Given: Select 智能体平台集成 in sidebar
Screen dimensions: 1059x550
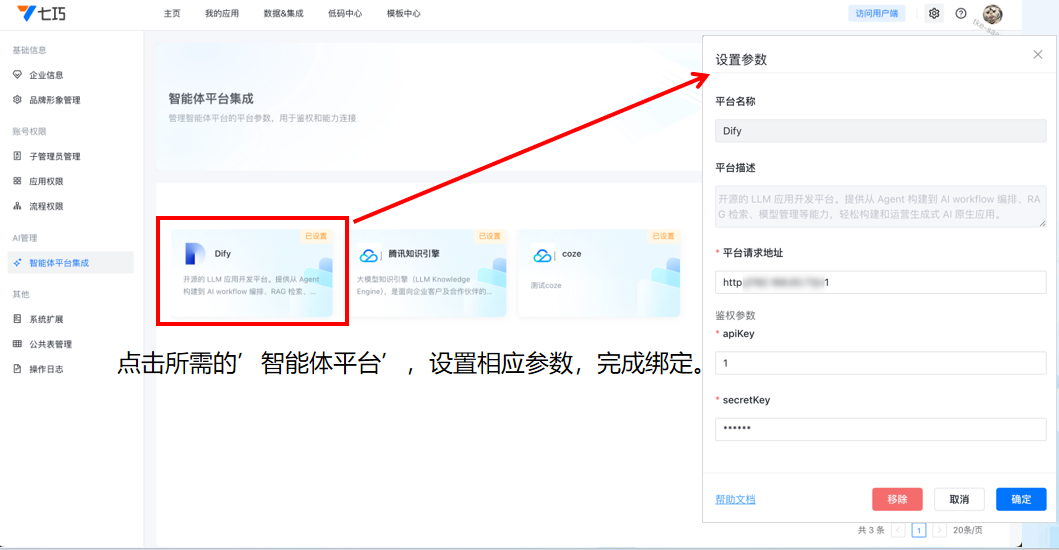Looking at the screenshot, I should click(x=70, y=263).
